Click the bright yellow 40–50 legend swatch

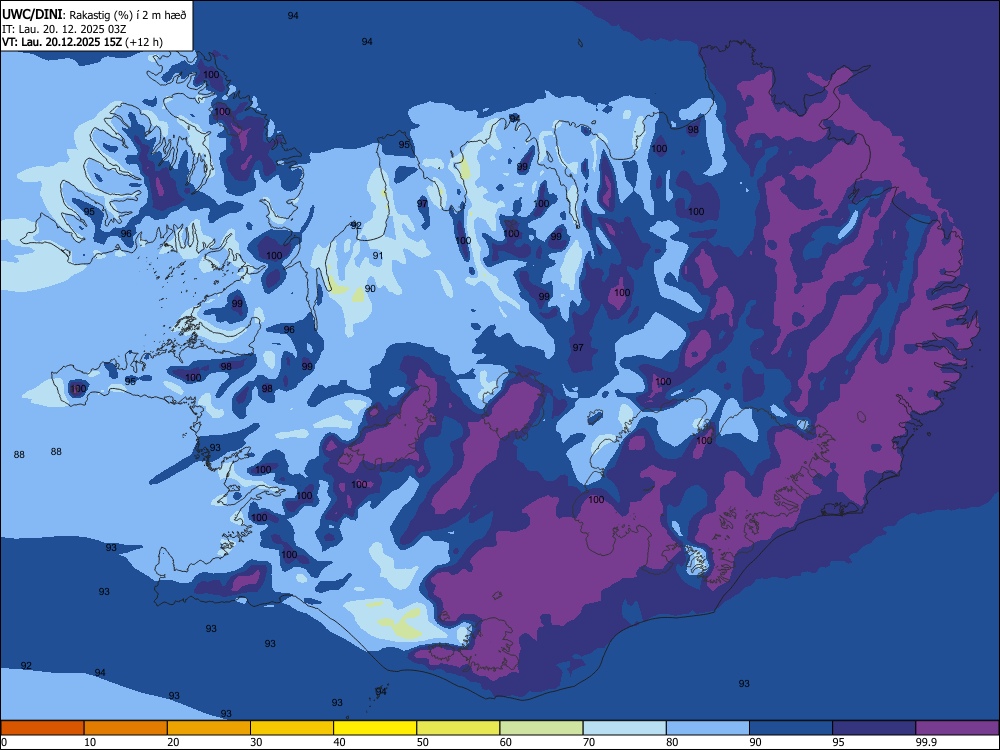(375, 728)
